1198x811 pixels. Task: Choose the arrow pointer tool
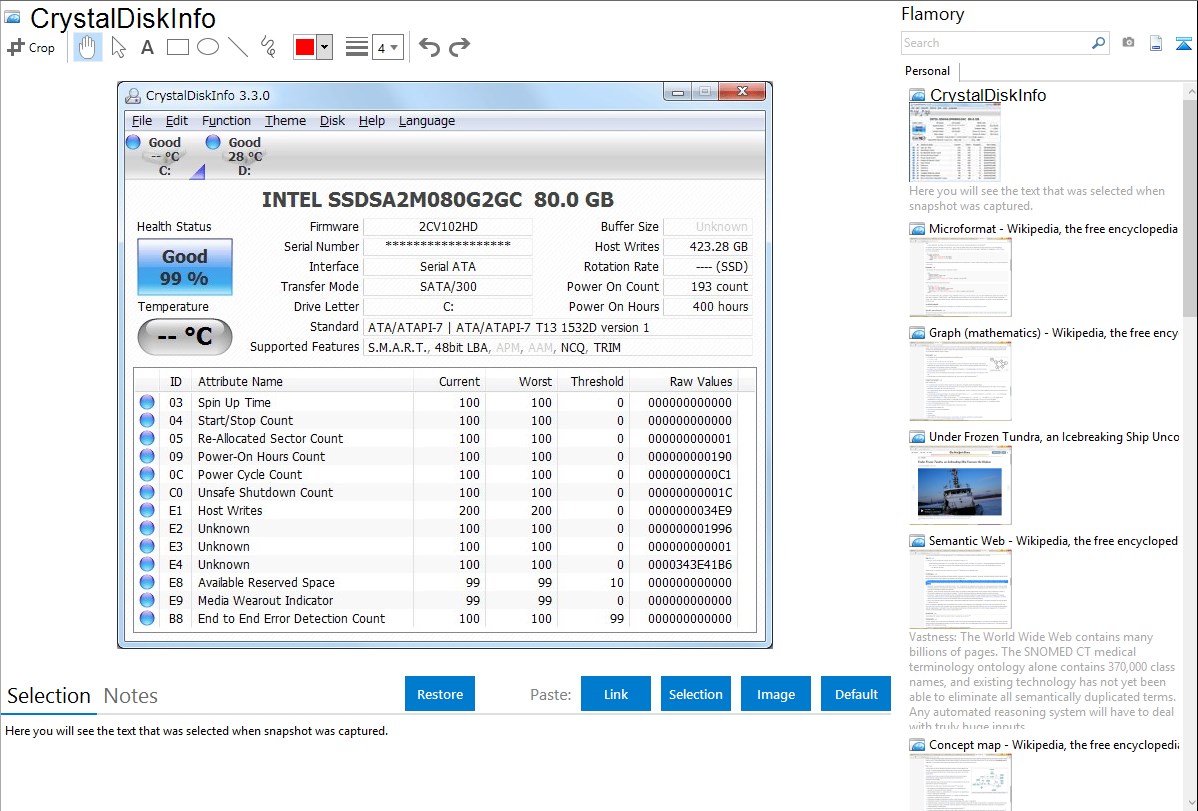click(118, 47)
